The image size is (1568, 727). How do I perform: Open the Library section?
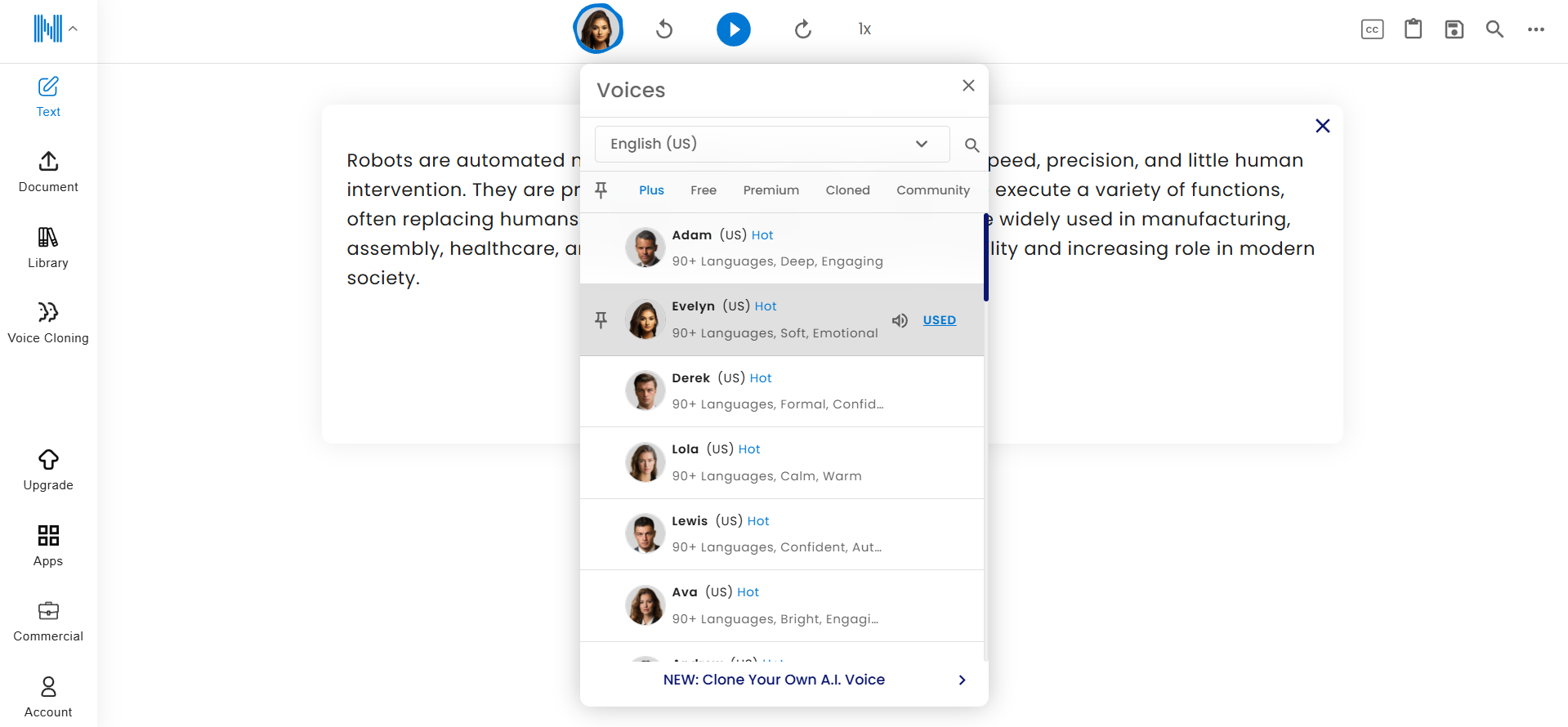click(48, 248)
